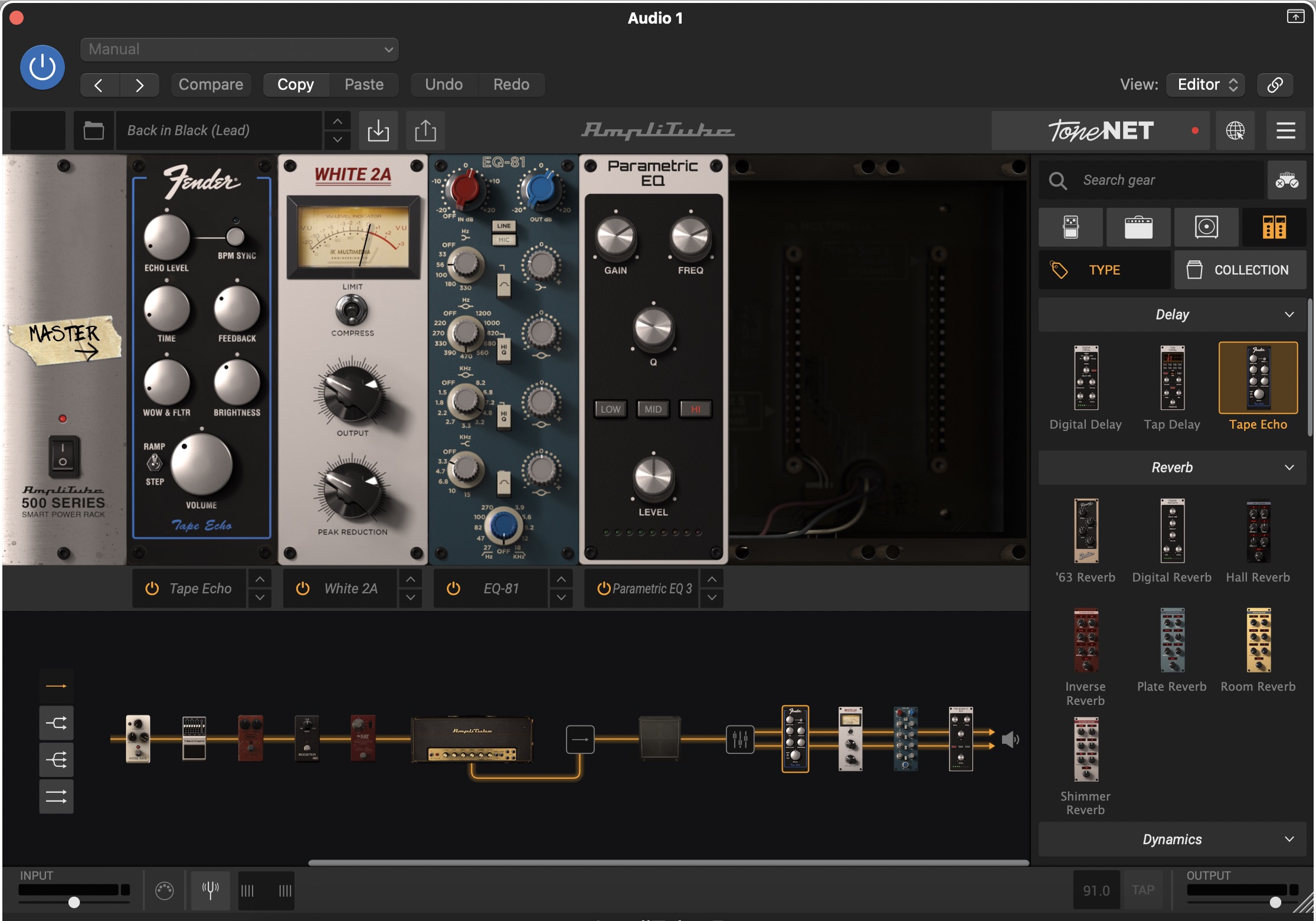Open the Manual preset dropdown
The image size is (1316, 921).
[x=240, y=49]
